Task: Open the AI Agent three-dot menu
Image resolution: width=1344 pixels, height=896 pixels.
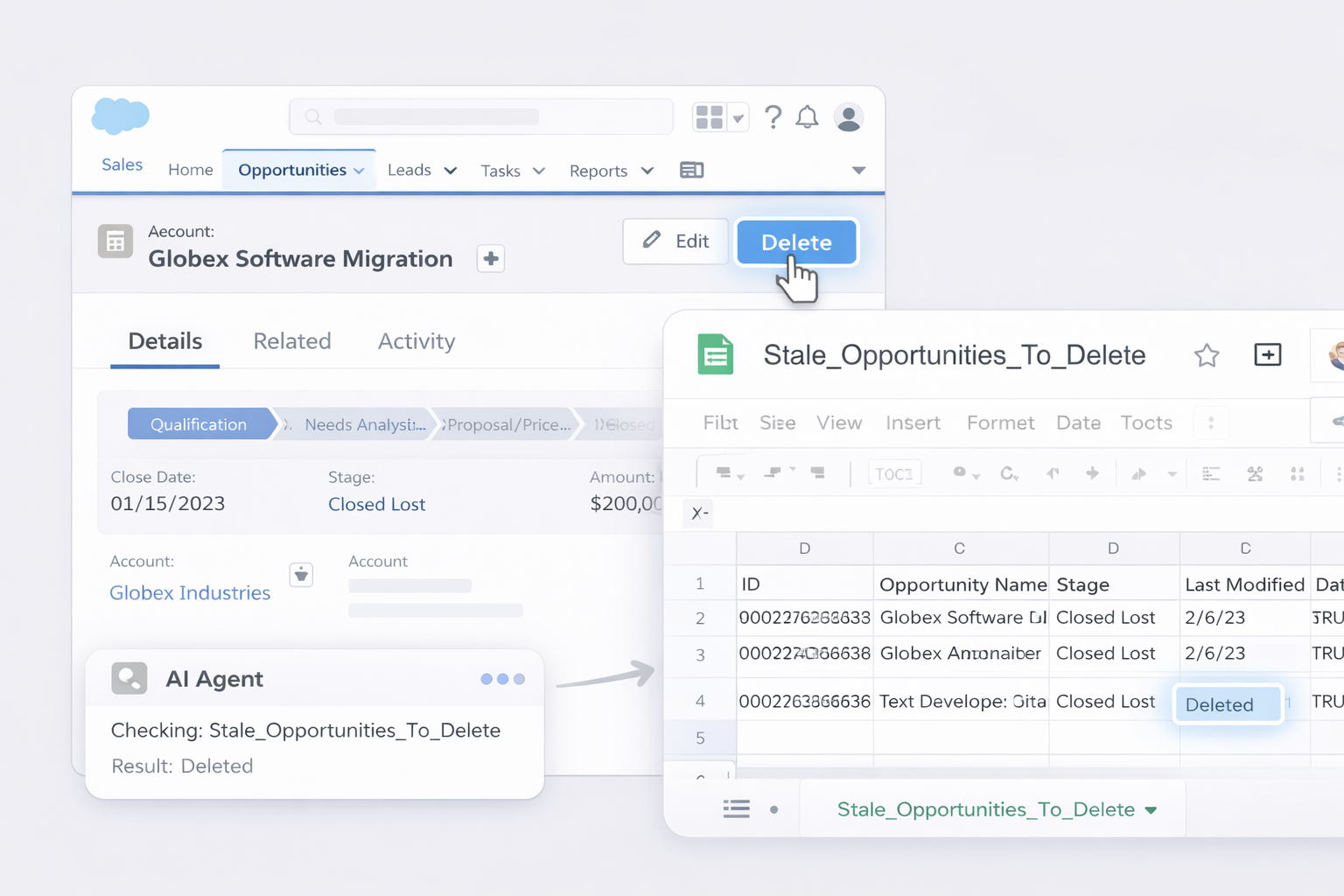Action: tap(502, 679)
